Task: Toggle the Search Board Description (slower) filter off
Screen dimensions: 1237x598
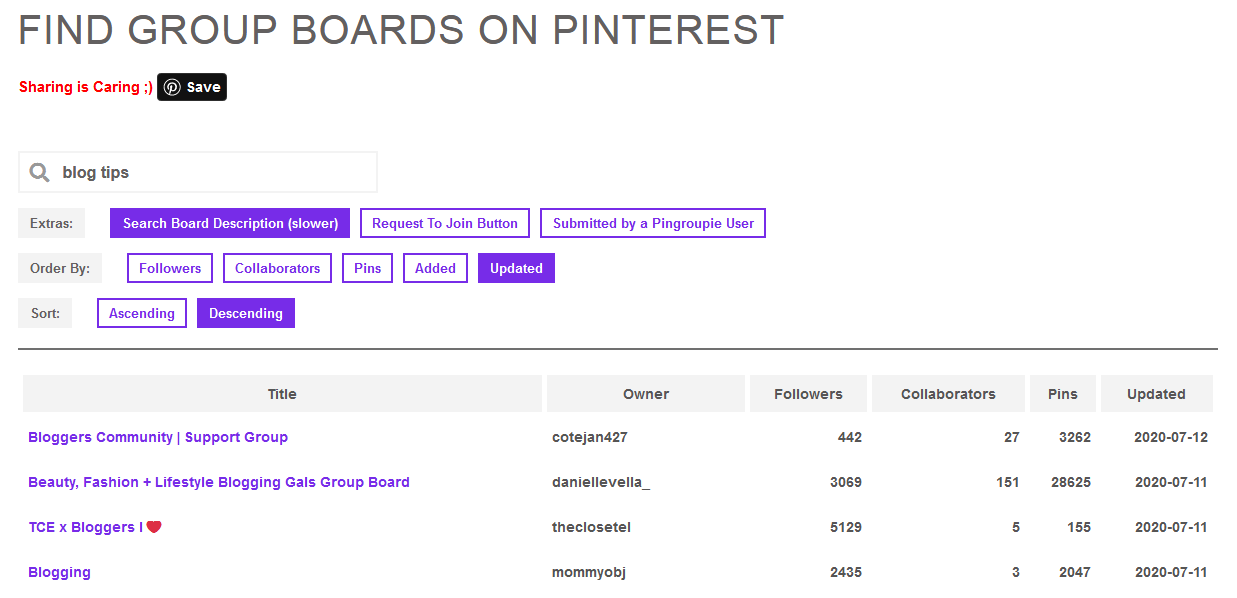Action: coord(229,222)
